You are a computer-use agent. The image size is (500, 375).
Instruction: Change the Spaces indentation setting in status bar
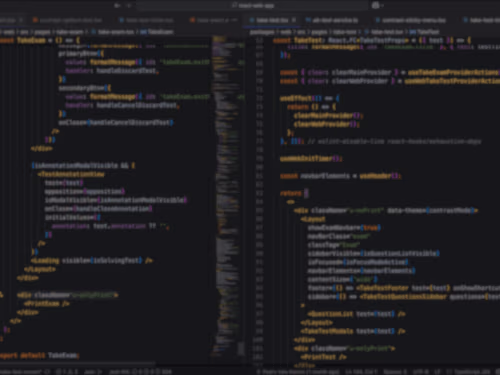tap(395, 371)
